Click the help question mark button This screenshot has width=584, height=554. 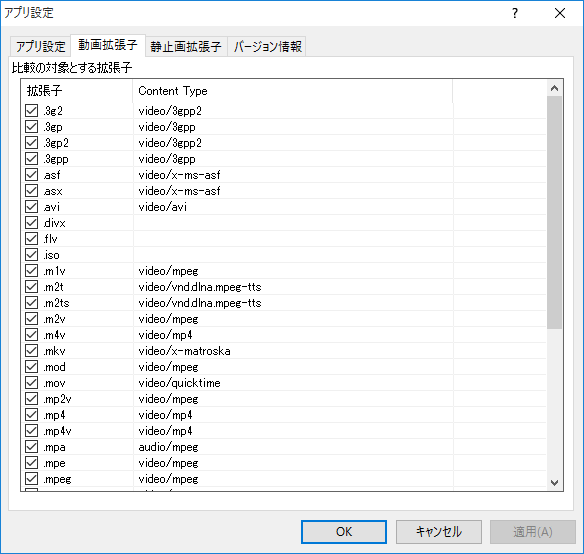(x=515, y=13)
